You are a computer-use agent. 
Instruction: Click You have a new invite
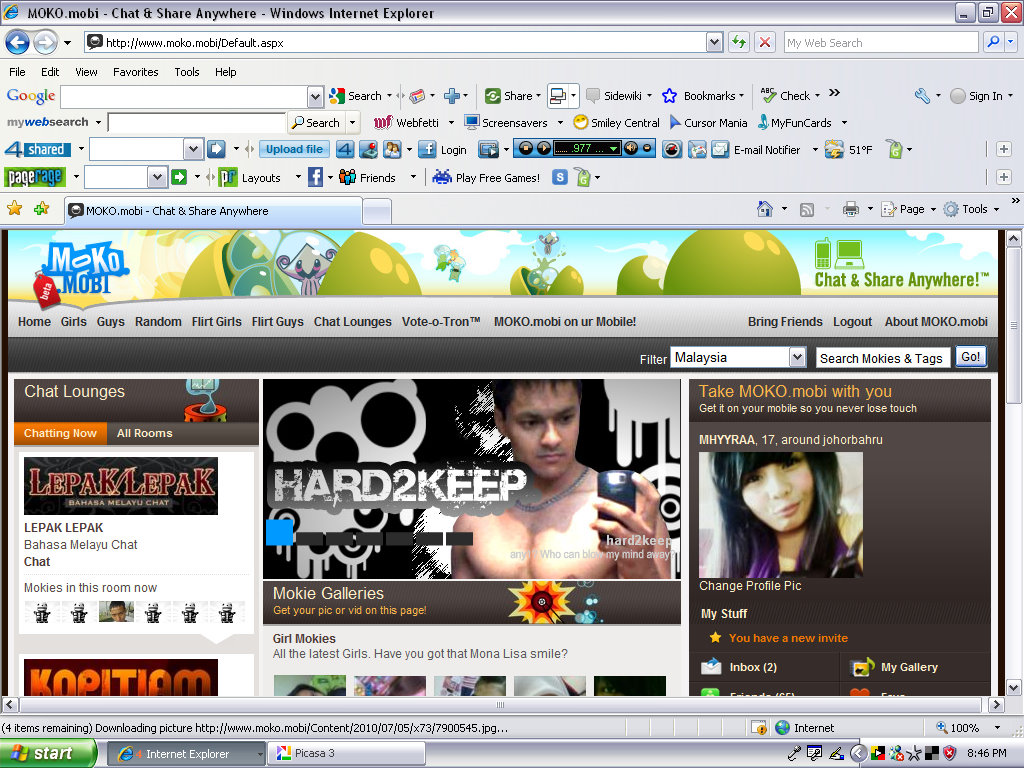(x=788, y=638)
